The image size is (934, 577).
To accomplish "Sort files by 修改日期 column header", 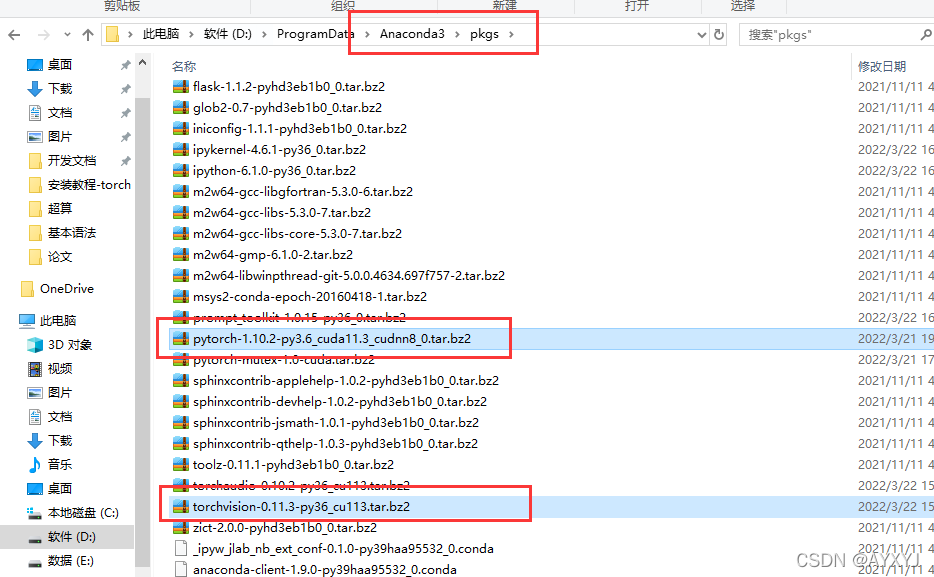I will [882, 66].
